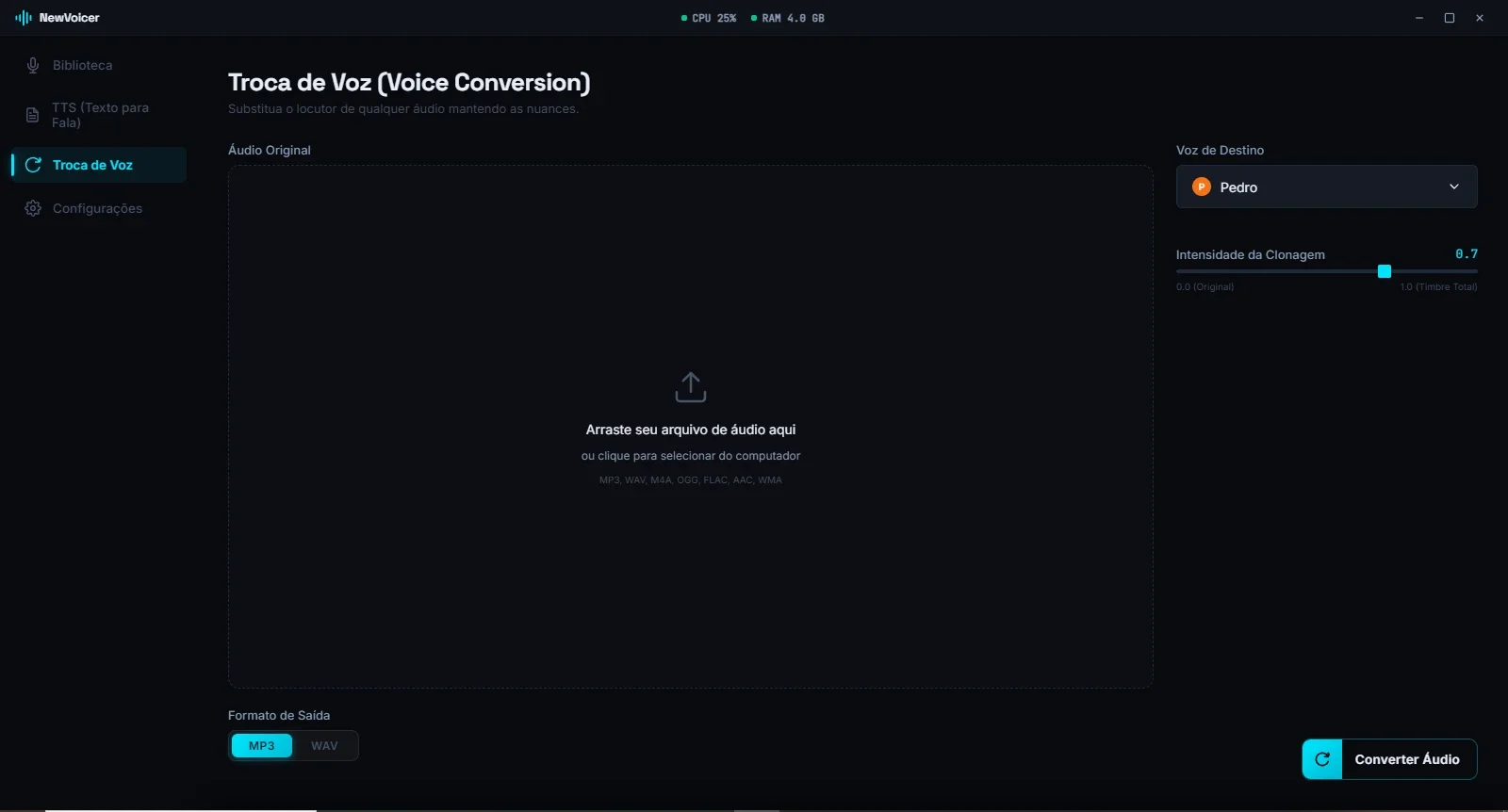The image size is (1508, 812).
Task: Expand voice list with the chevron arrow
Action: click(x=1454, y=187)
